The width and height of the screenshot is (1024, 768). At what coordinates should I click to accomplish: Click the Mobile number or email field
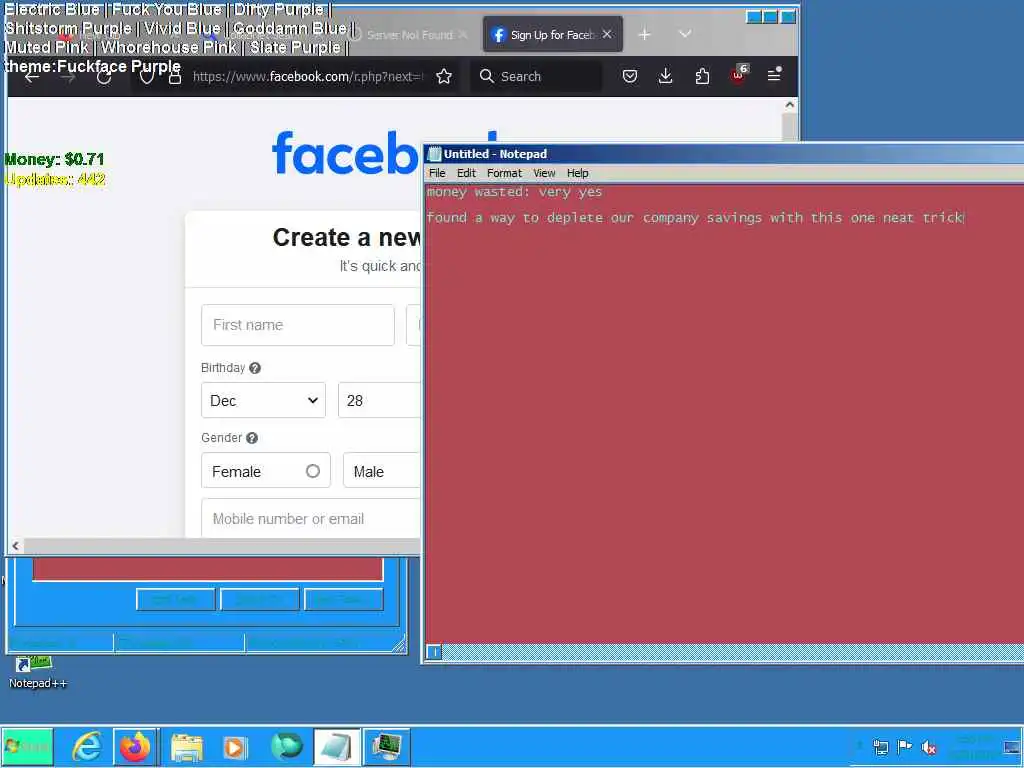[x=311, y=519]
